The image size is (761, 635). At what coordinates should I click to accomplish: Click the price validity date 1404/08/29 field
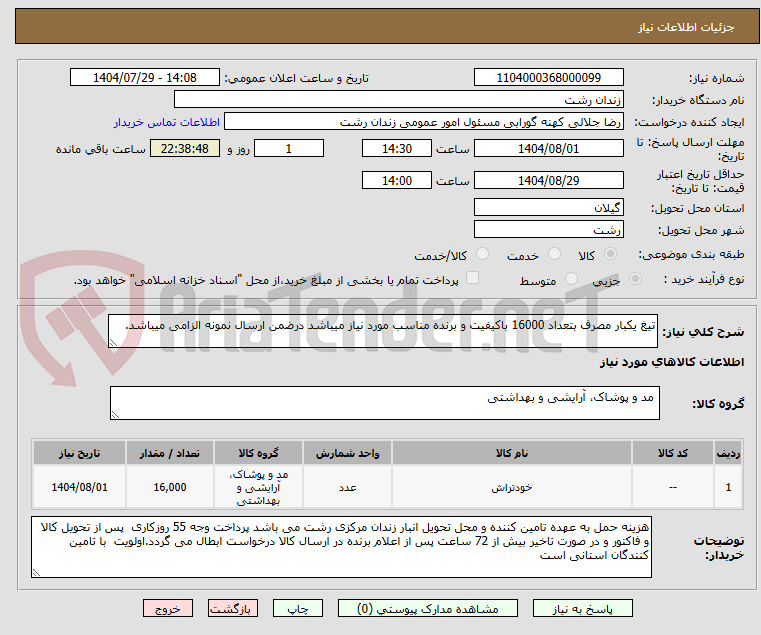click(x=548, y=180)
